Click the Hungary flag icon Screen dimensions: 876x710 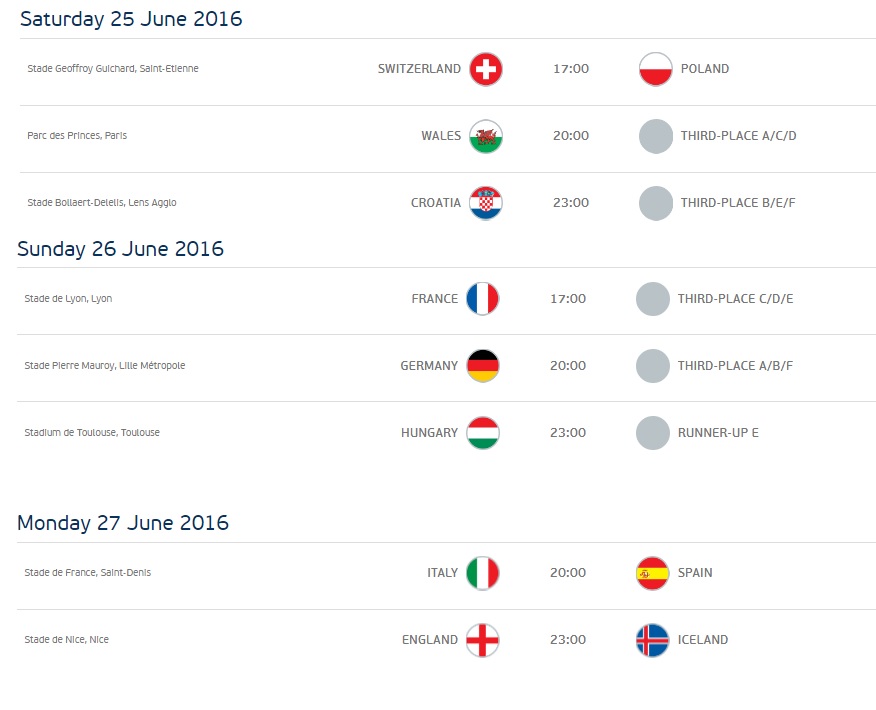click(483, 433)
